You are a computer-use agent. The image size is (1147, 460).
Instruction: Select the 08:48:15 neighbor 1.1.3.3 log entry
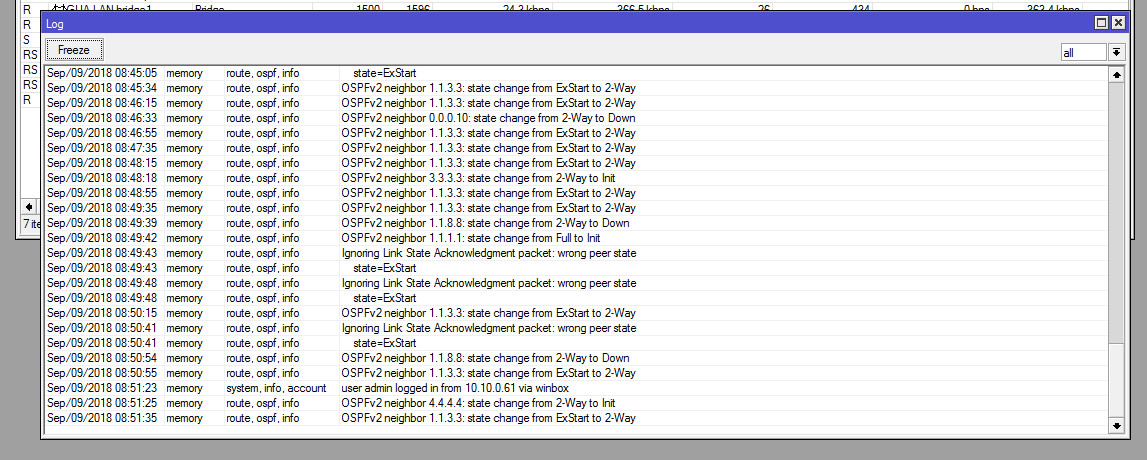point(576,163)
